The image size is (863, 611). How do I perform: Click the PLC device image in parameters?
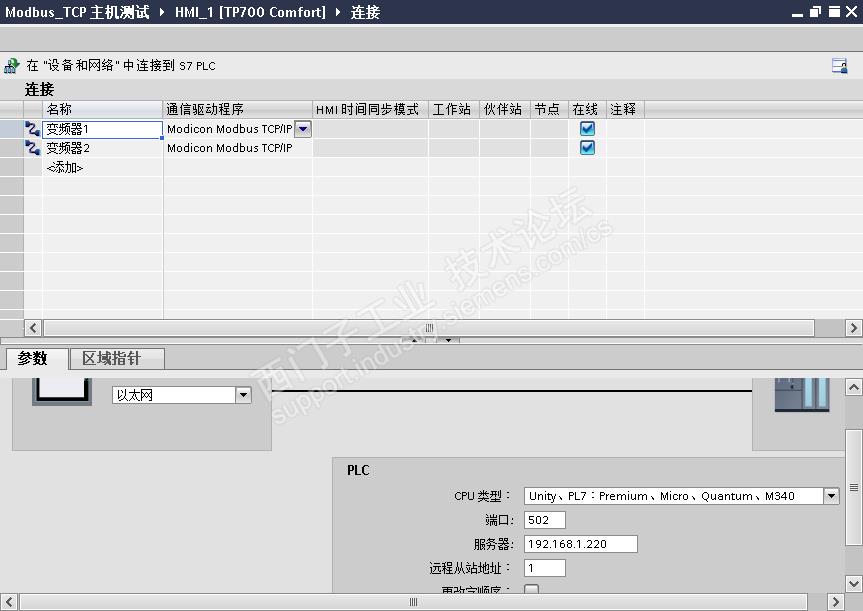pyautogui.click(x=802, y=394)
